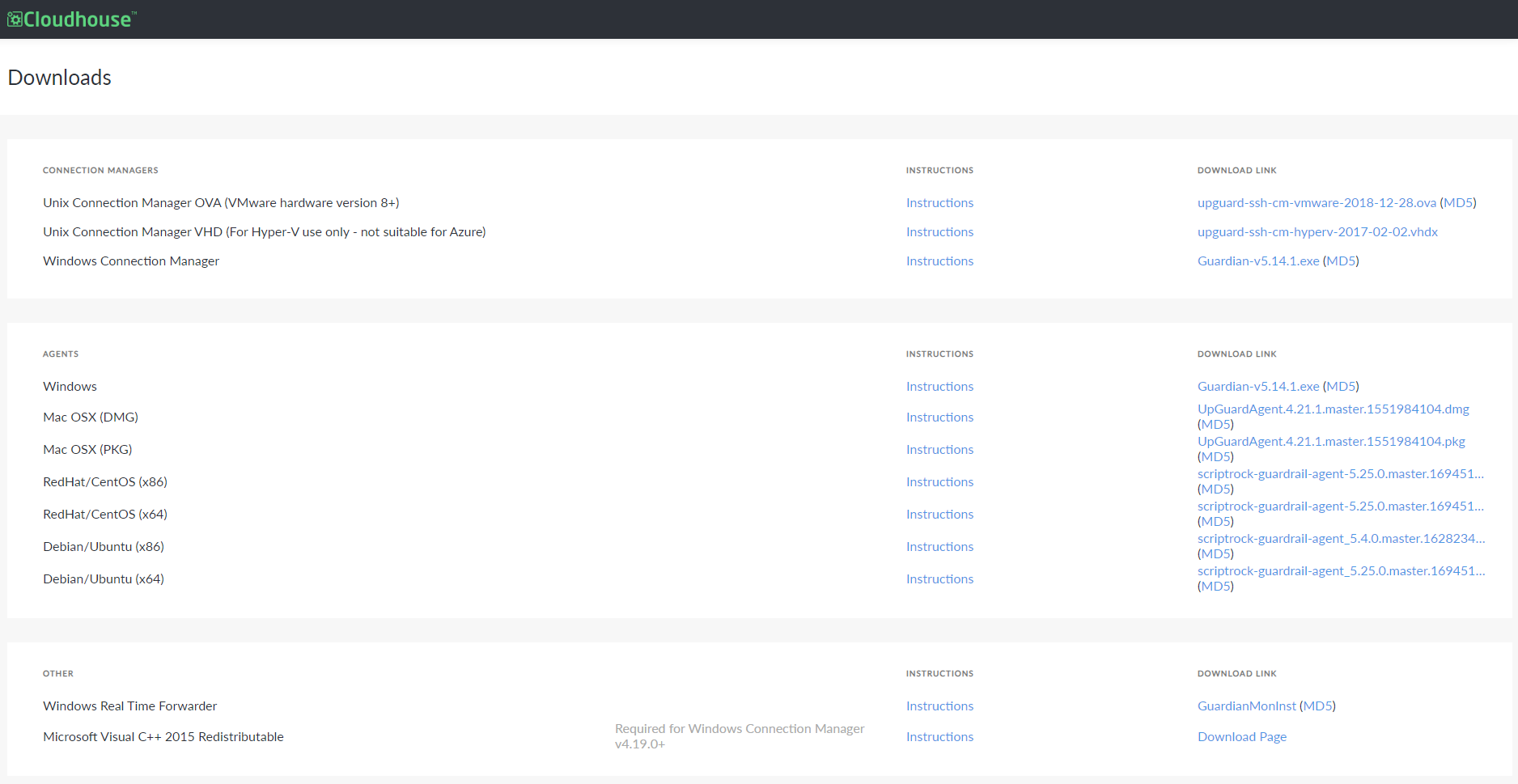
Task: Select 'Mac OSX (PKG)' row text
Action: (87, 450)
